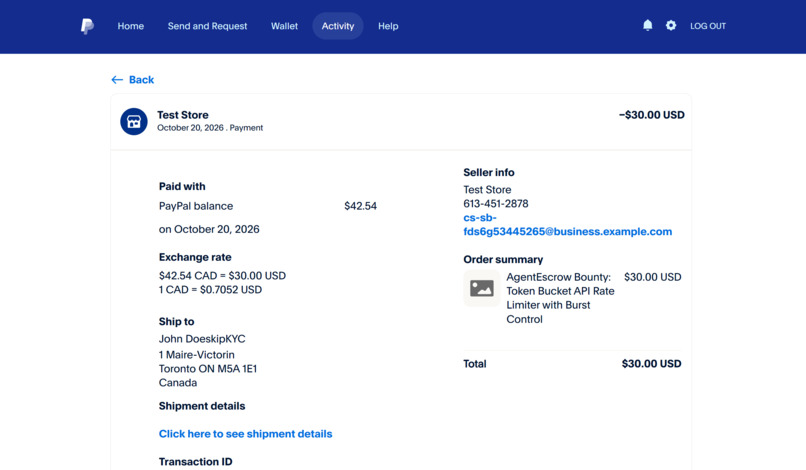Go to the Home menu item
The width and height of the screenshot is (806, 470).
tap(131, 26)
